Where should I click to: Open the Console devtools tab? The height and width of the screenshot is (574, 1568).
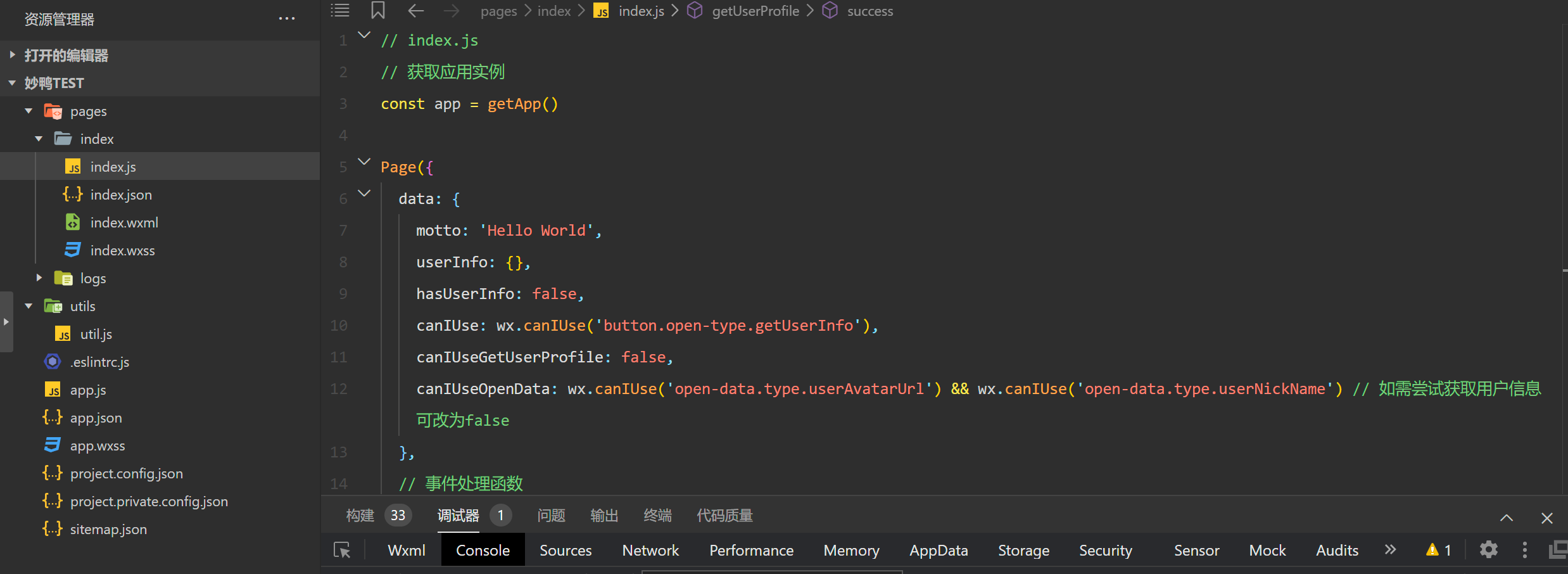483,550
